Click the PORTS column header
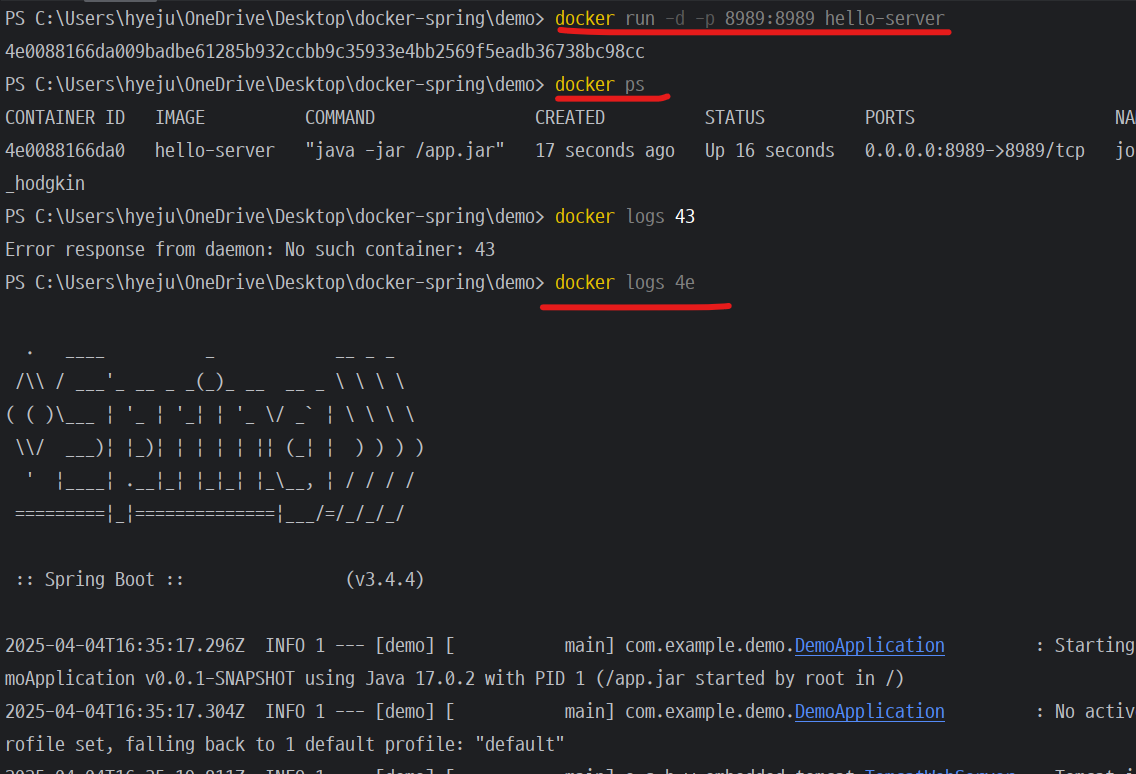The width and height of the screenshot is (1136, 774). click(x=890, y=117)
